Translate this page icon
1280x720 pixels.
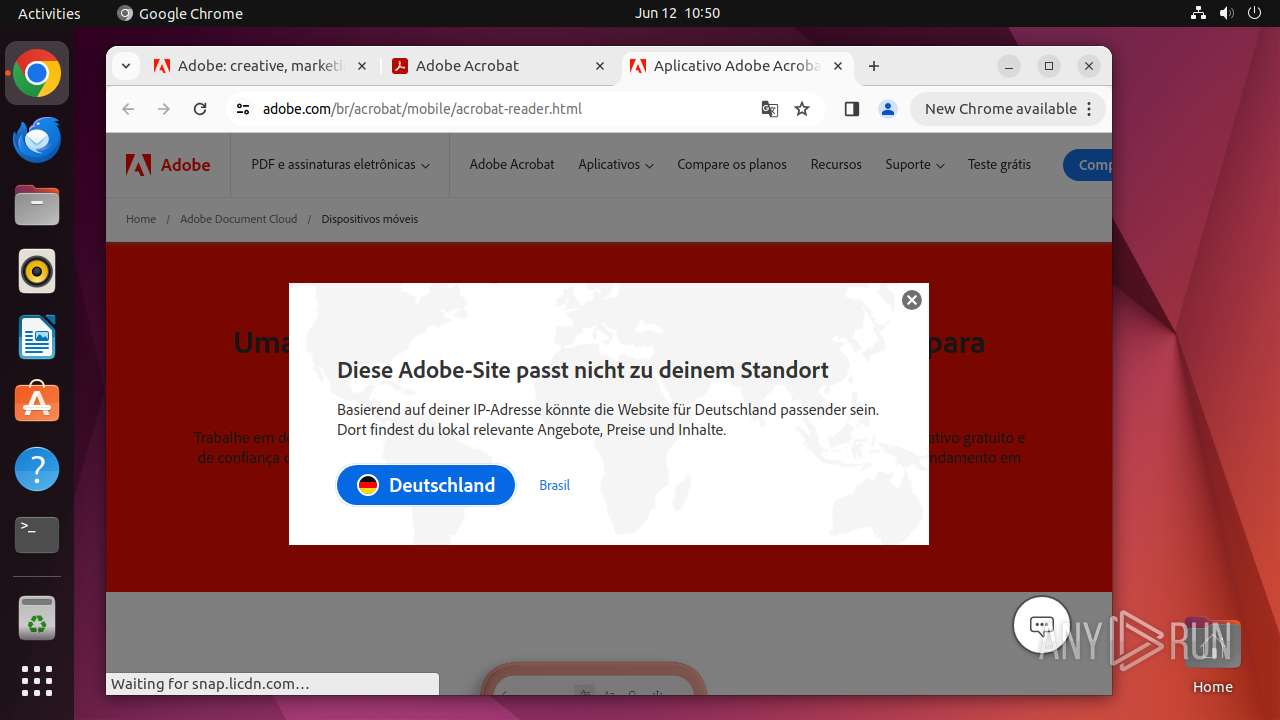(x=769, y=109)
